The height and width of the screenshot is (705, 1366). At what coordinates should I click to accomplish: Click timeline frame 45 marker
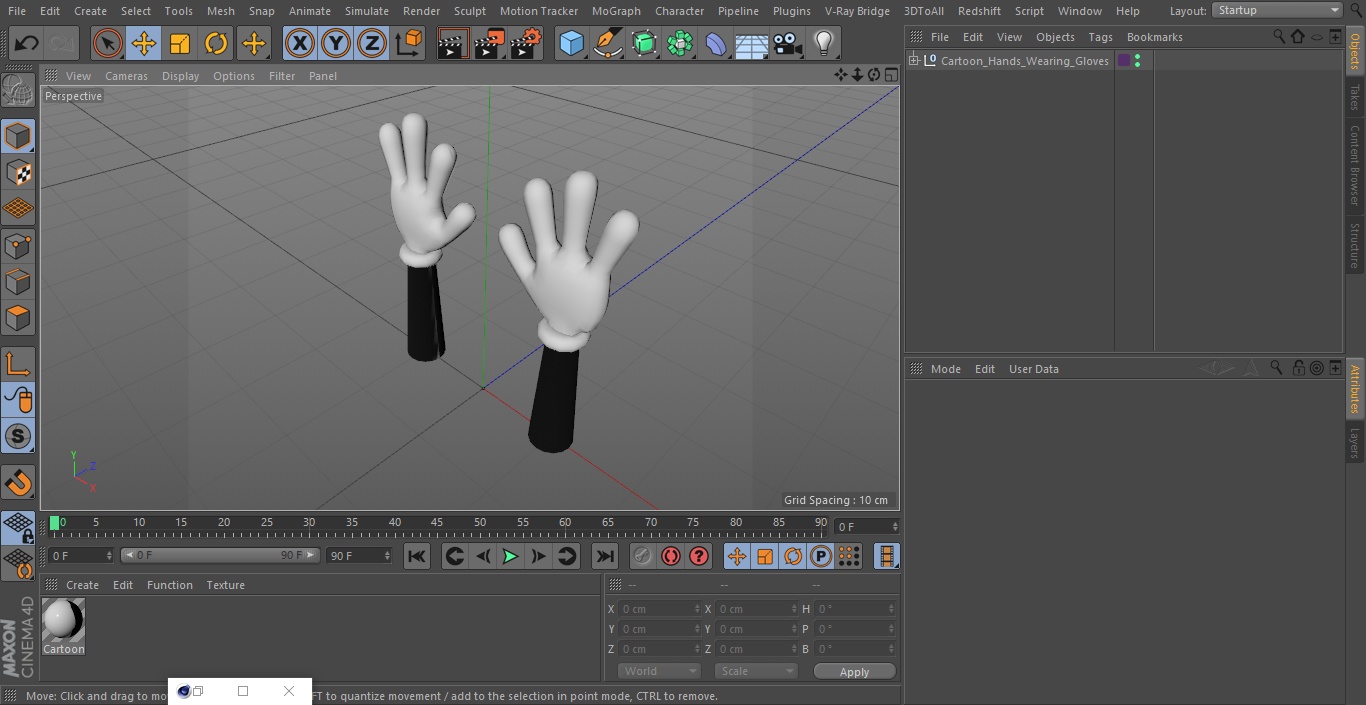point(437,522)
